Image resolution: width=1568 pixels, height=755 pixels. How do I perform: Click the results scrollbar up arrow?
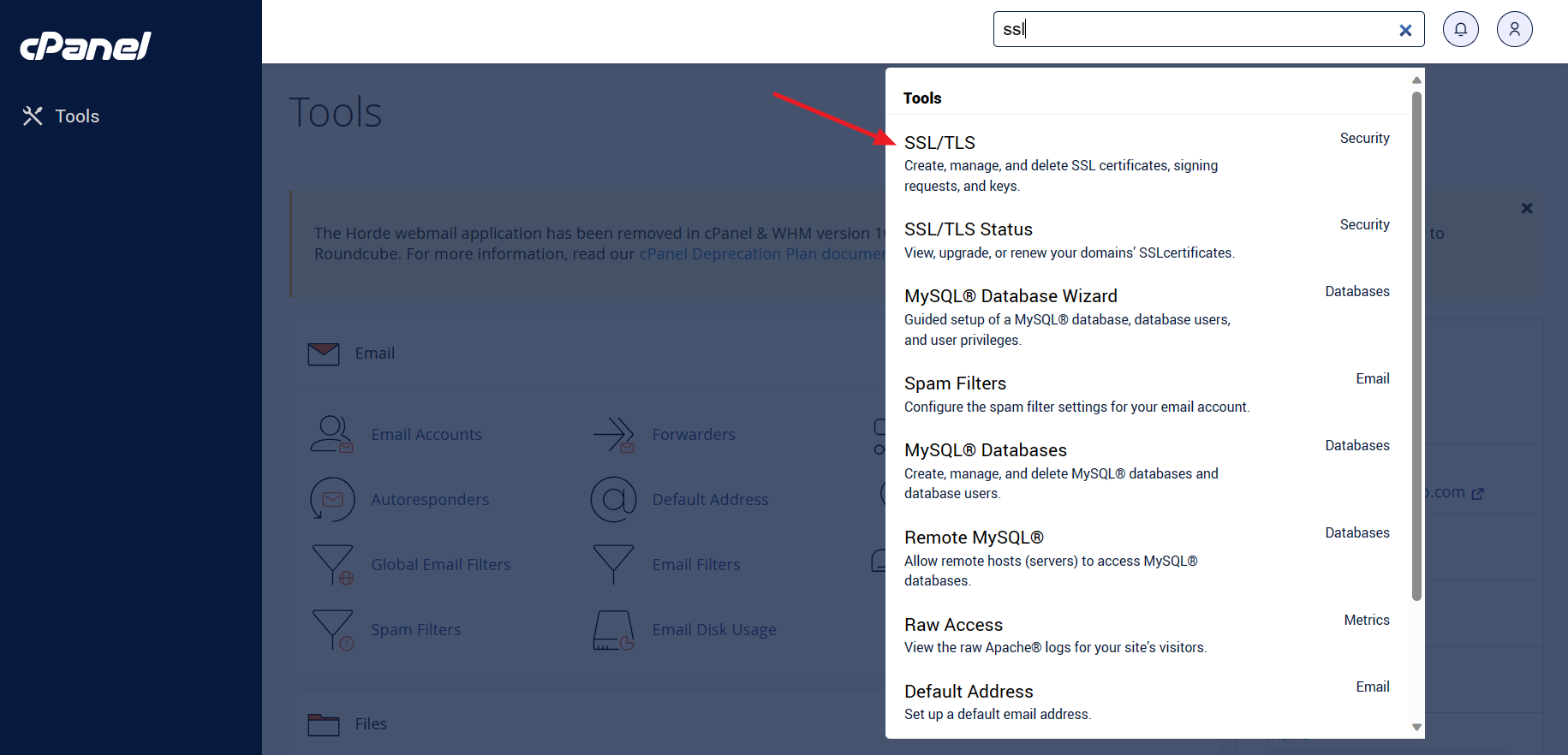1416,80
